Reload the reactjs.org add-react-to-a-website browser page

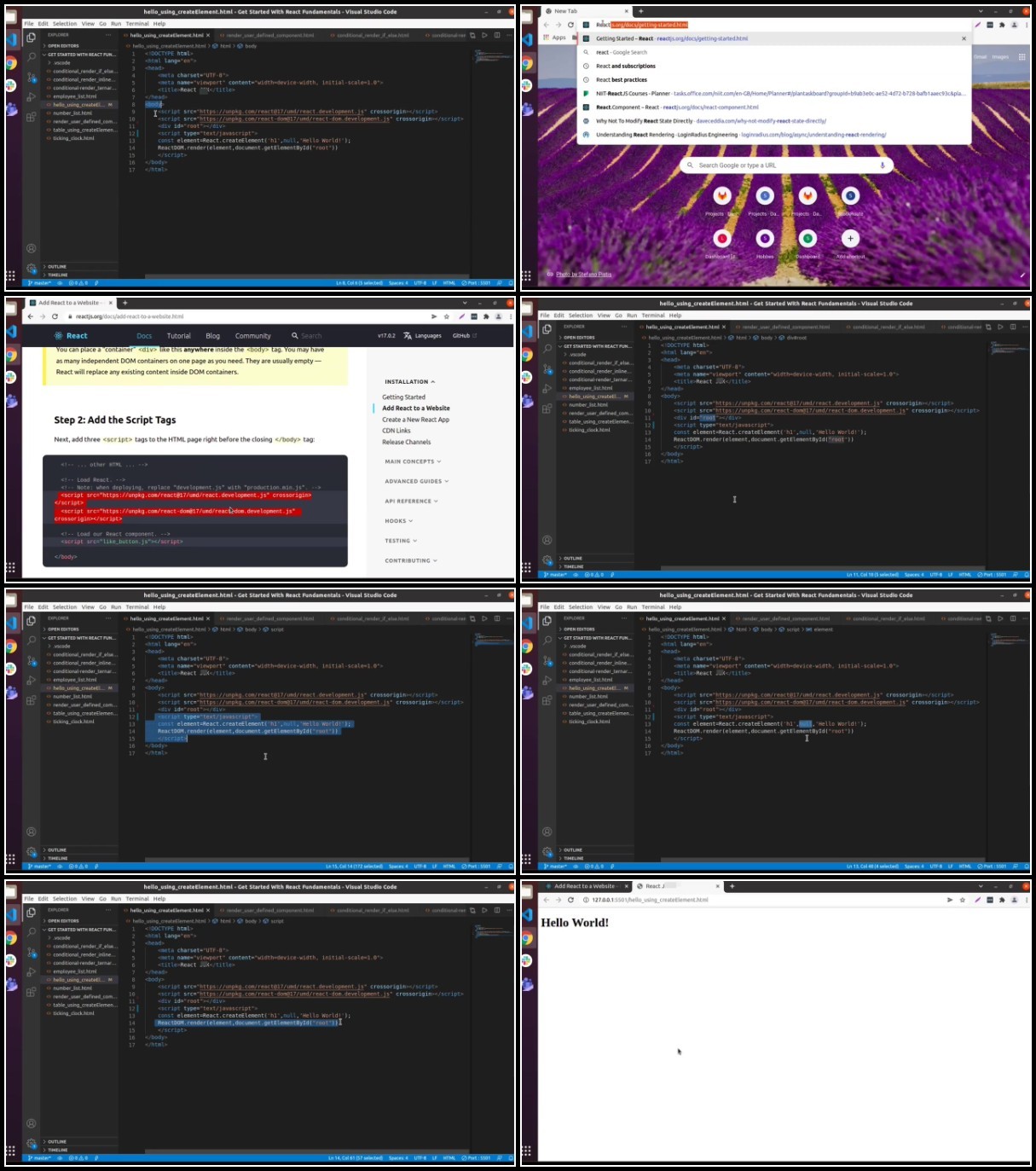tap(55, 316)
